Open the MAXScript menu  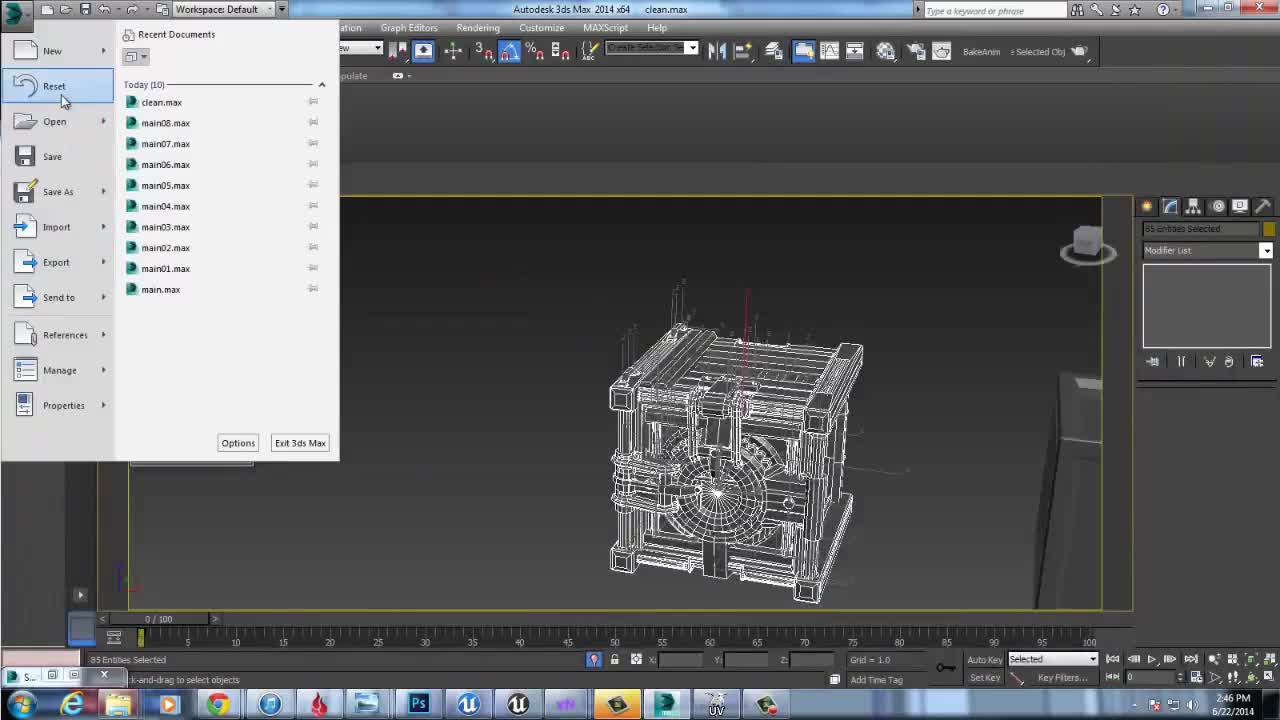(605, 28)
